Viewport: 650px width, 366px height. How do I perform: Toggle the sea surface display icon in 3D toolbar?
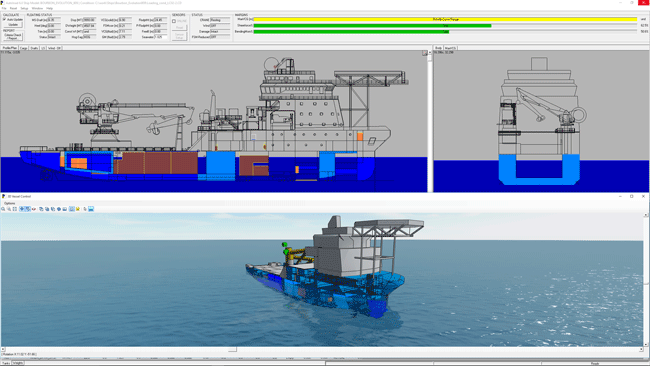pyautogui.click(x=91, y=209)
